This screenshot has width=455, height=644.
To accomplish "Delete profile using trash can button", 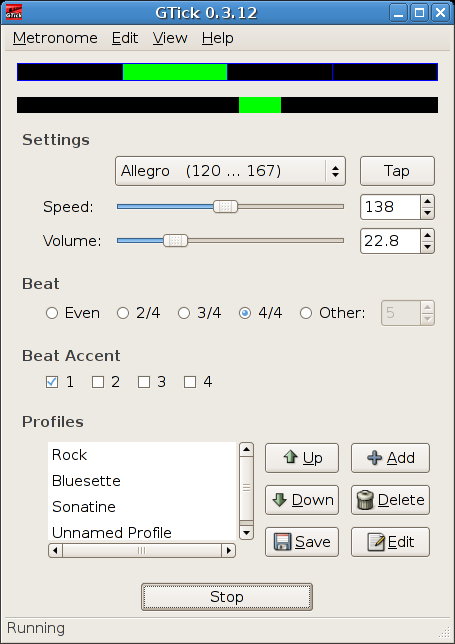I will click(390, 500).
